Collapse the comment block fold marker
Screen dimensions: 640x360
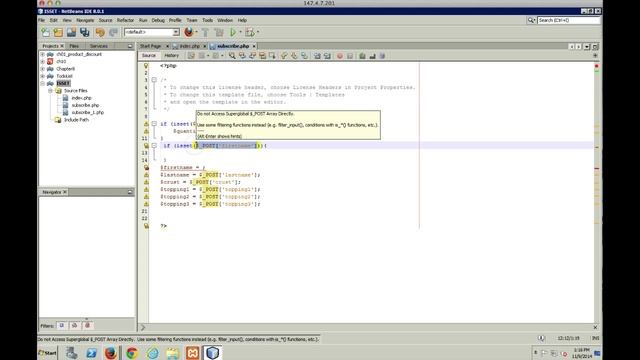point(154,80)
